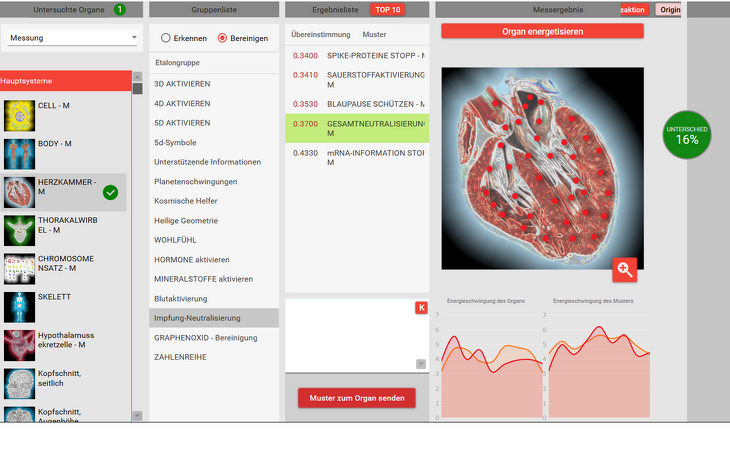Pick the CHROMOSOMENSATZ - M icon
The width and height of the screenshot is (730, 456).
20,269
